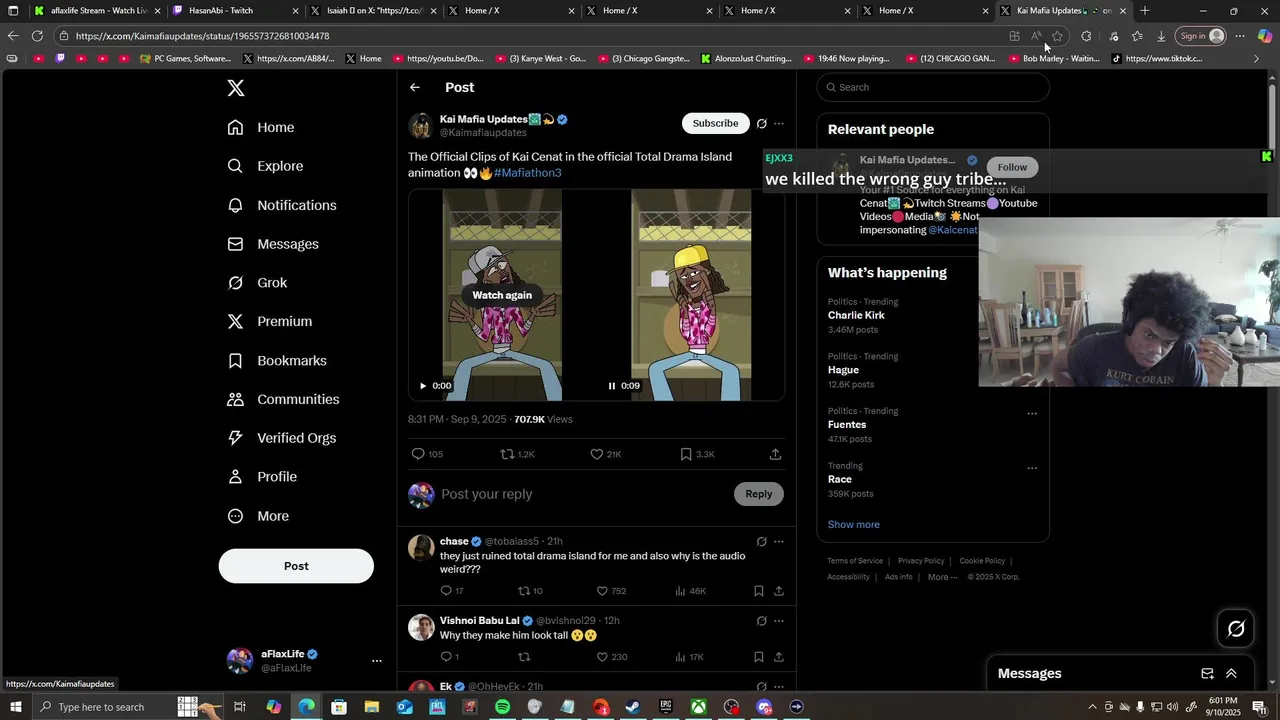
Task: Click the floating Grok button
Action: [1236, 629]
